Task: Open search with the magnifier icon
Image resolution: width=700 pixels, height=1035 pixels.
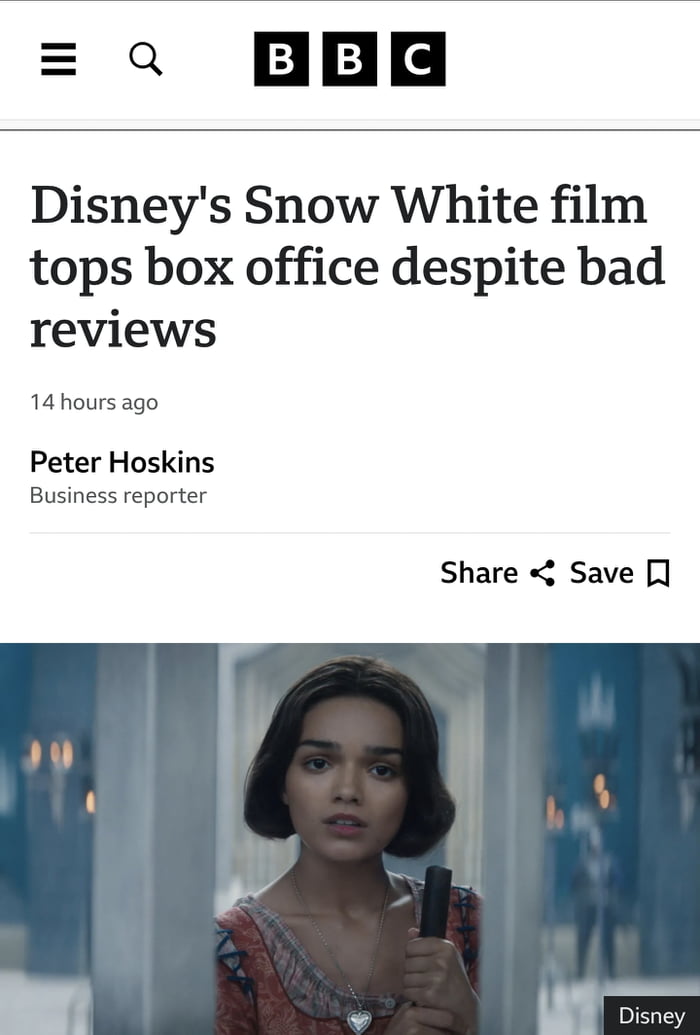Action: click(x=145, y=59)
